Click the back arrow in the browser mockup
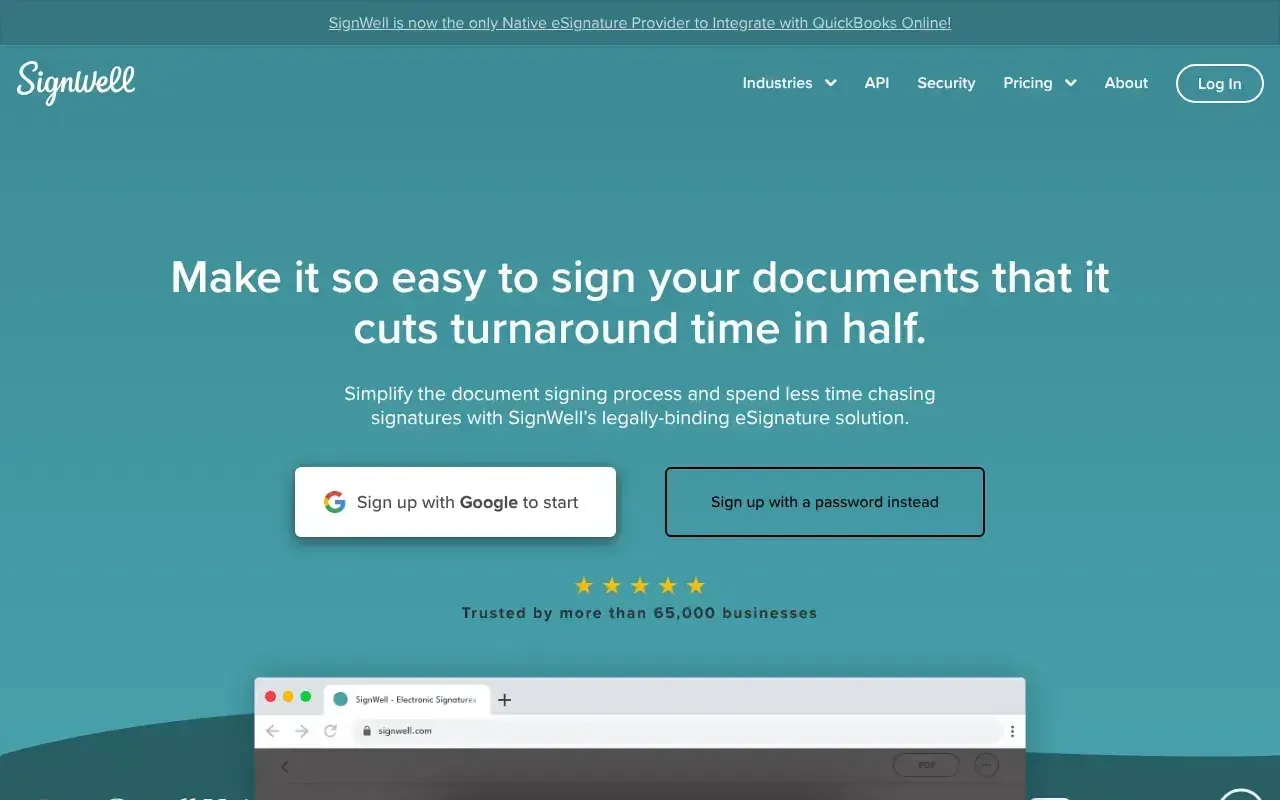 pyautogui.click(x=272, y=731)
